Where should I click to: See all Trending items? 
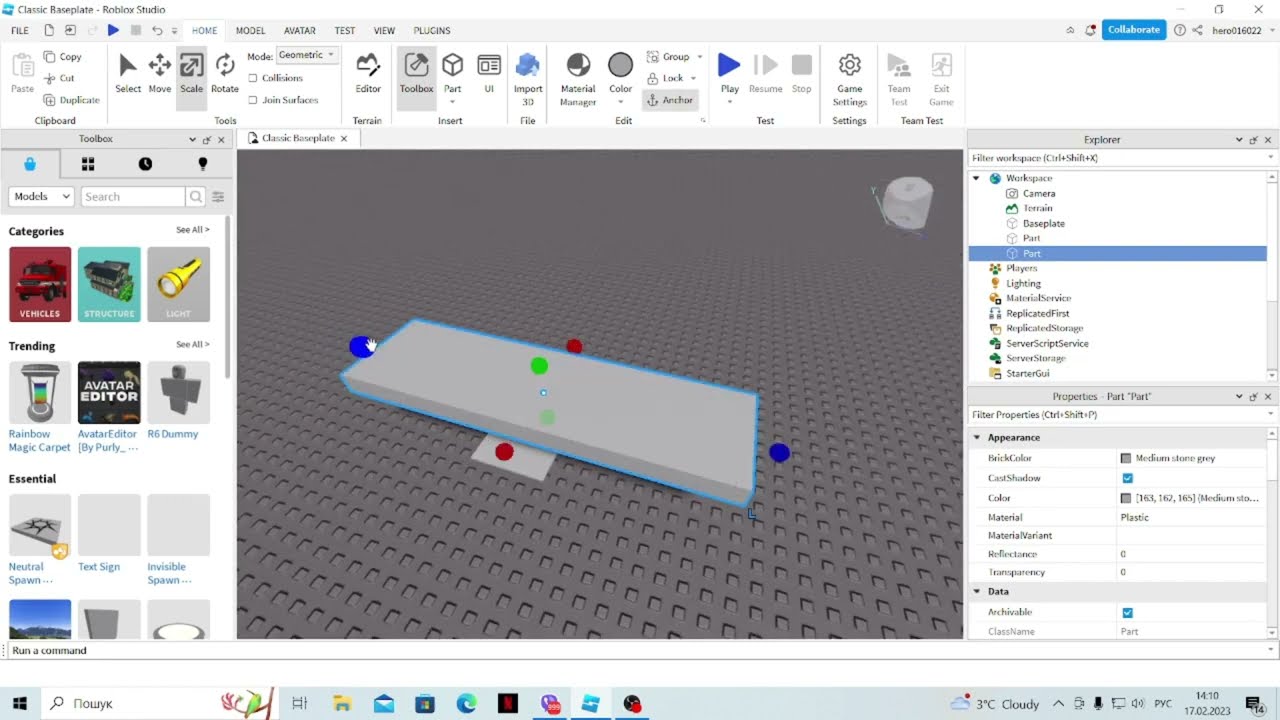click(192, 345)
